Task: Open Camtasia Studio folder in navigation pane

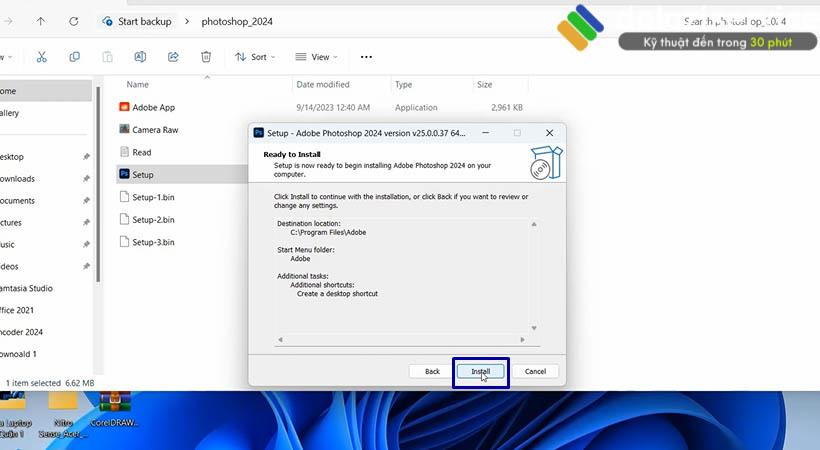Action: click(26, 288)
